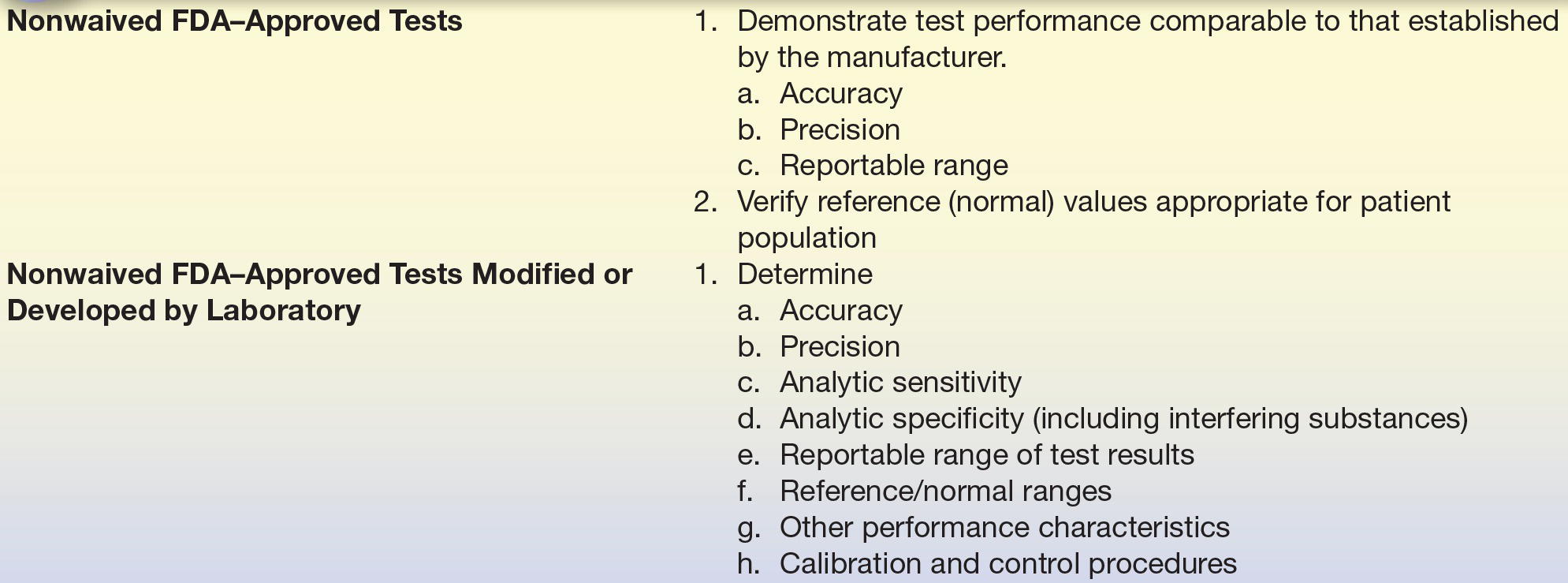1568x583 pixels.
Task: Select heading "Nonwaived FDA–Approved Tests Modified or"
Action: 319,275
